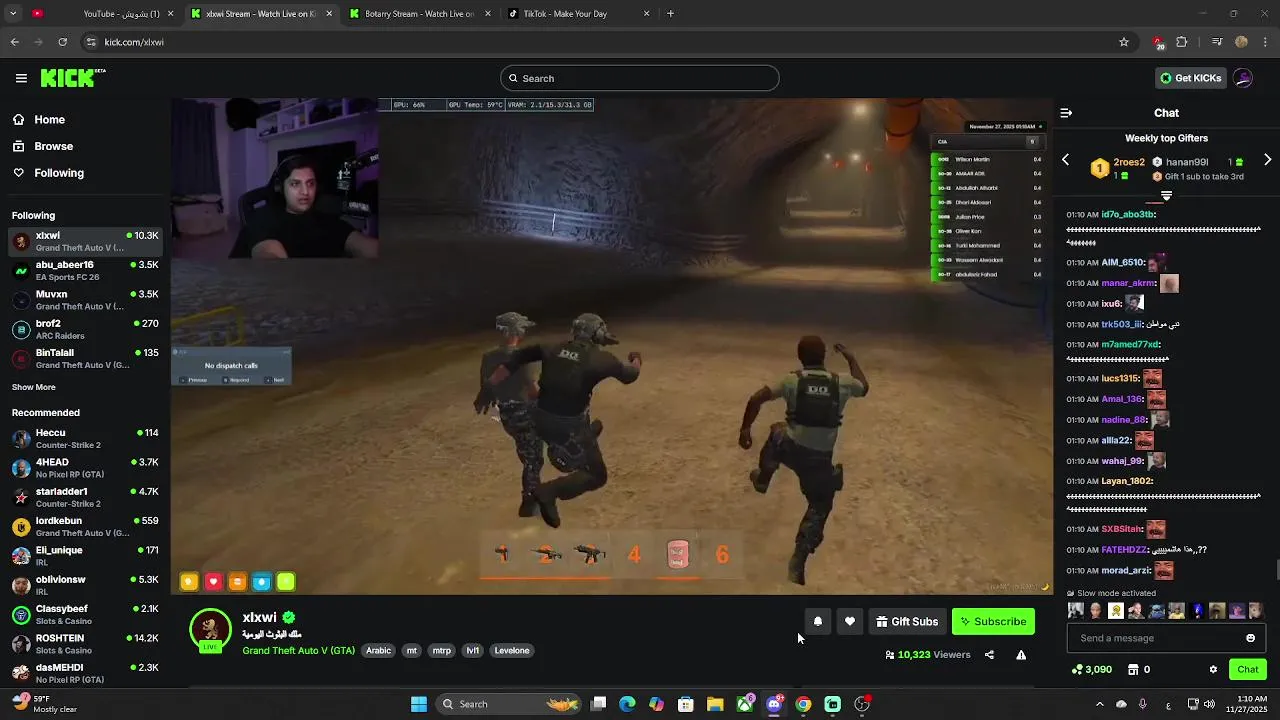This screenshot has width=1280, height=720.
Task: Open abu_abeer16 channel in Following
Action: click(85, 271)
